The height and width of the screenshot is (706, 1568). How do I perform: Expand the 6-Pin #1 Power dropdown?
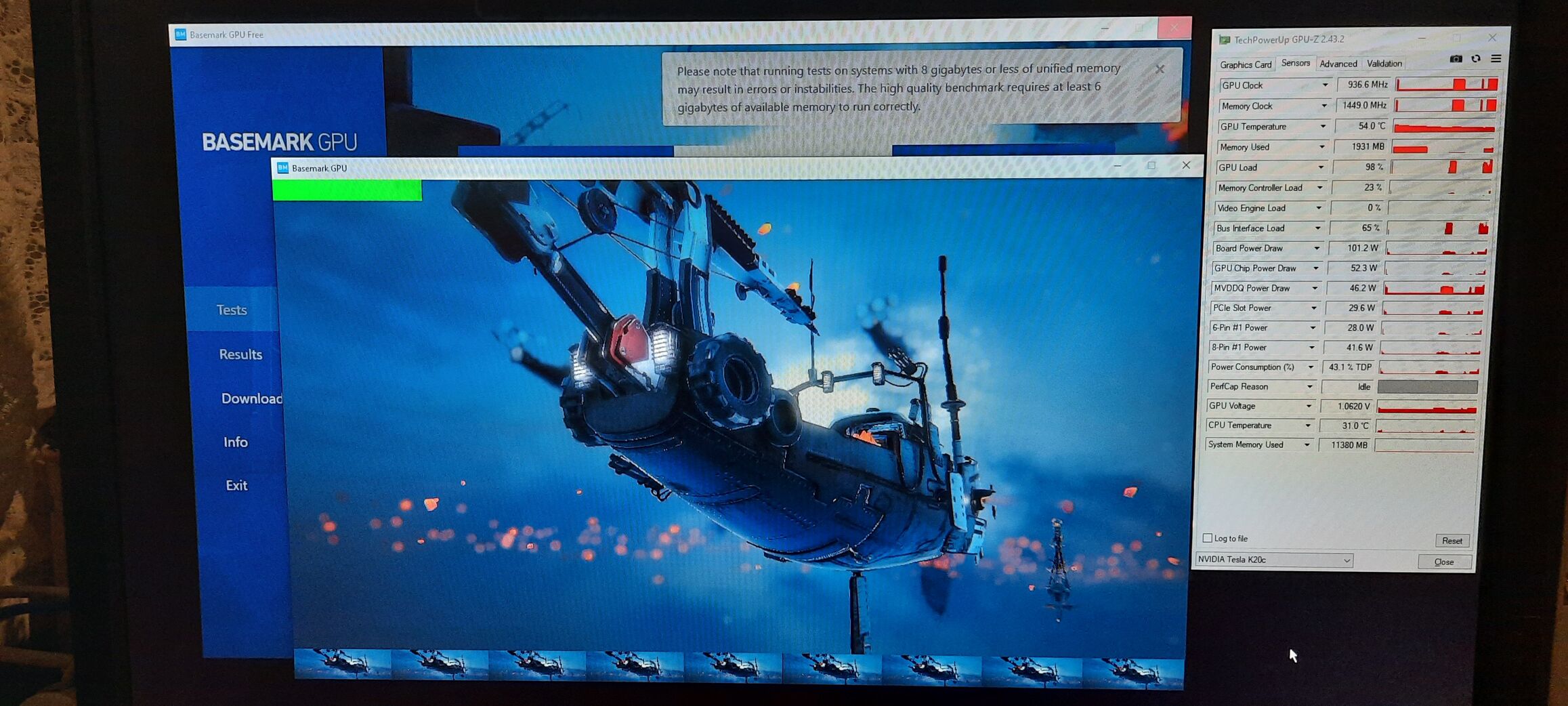pyautogui.click(x=1313, y=328)
